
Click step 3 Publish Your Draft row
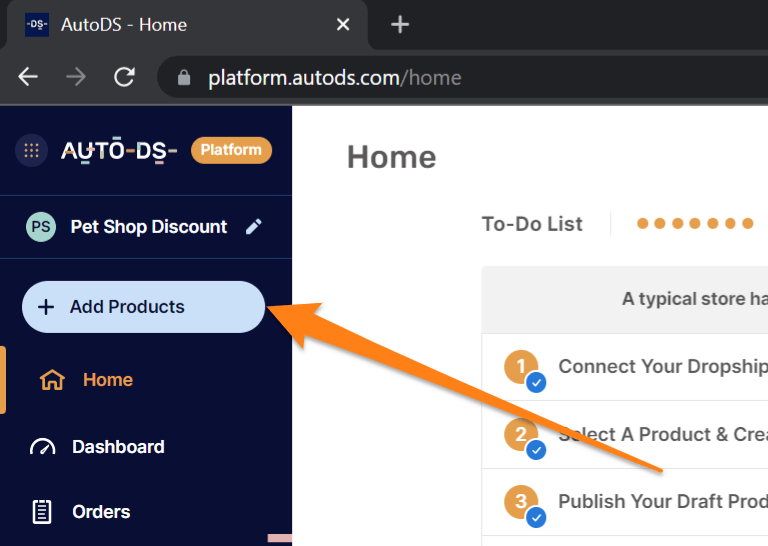coord(624,502)
